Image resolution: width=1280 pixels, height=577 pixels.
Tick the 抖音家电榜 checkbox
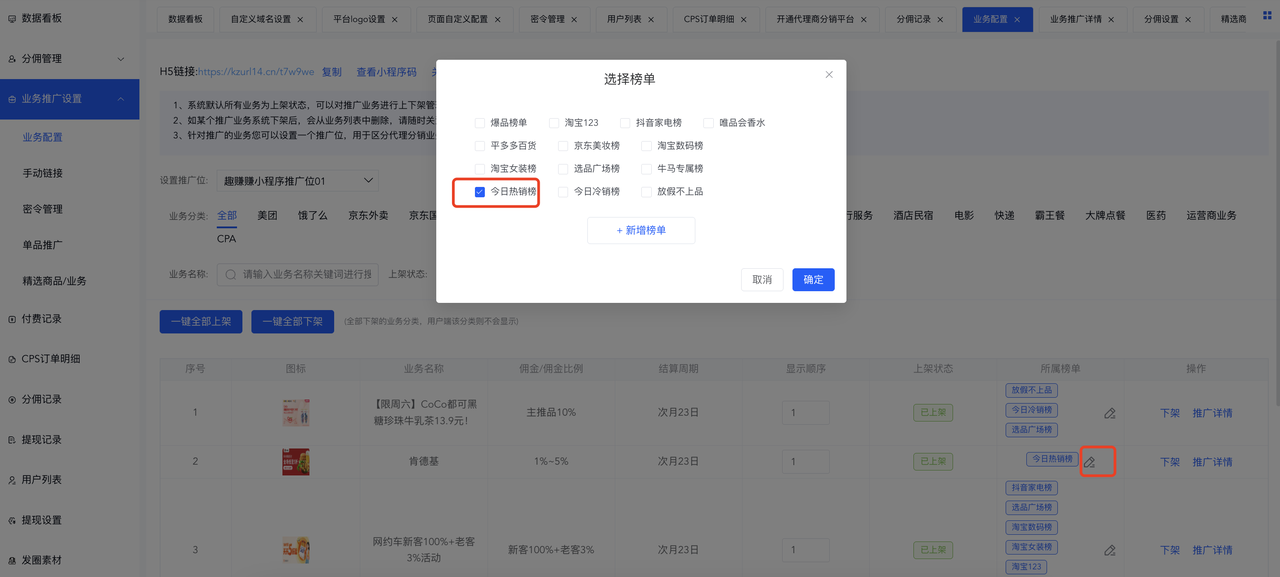625,123
